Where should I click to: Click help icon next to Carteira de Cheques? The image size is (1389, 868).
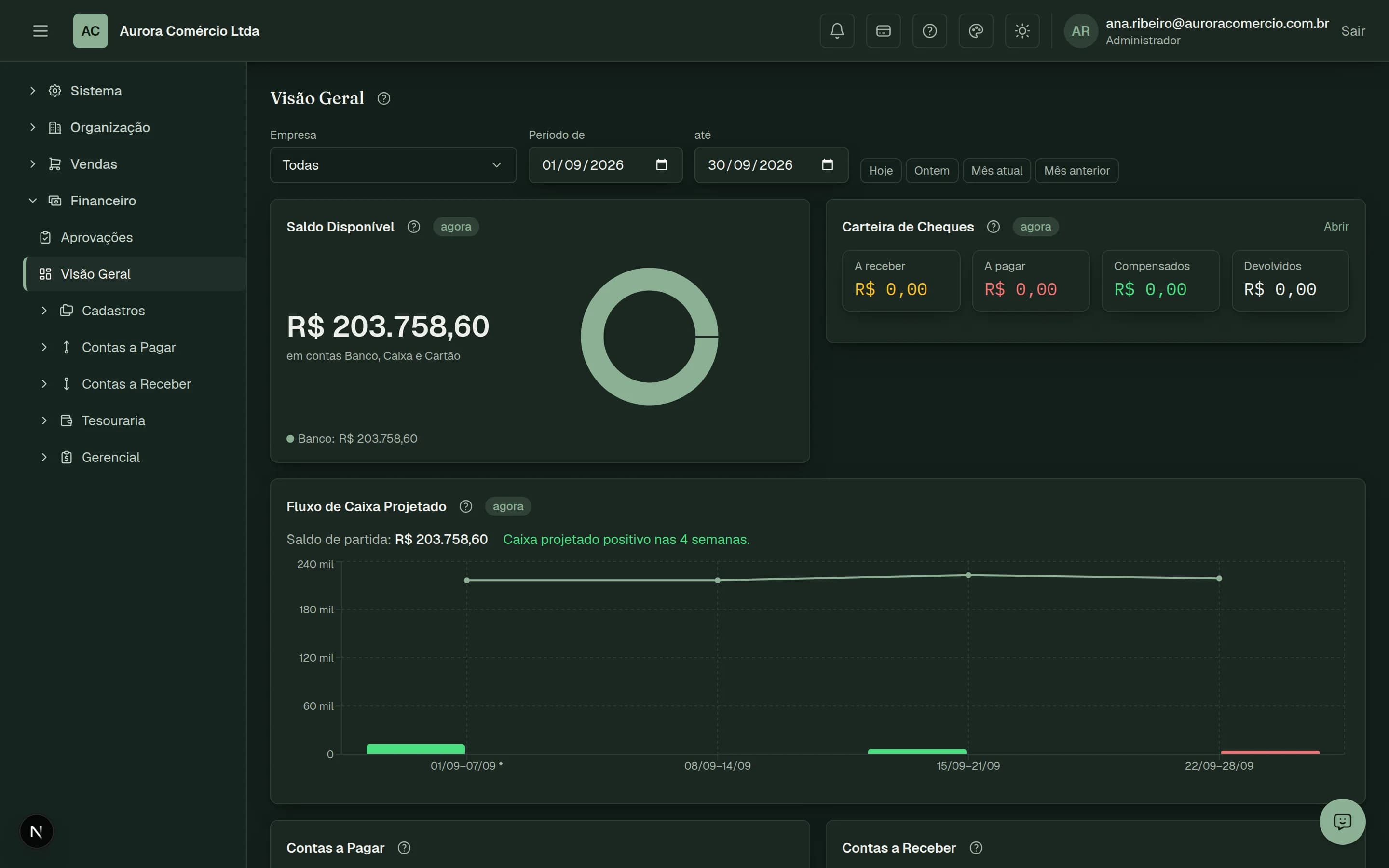tap(994, 227)
